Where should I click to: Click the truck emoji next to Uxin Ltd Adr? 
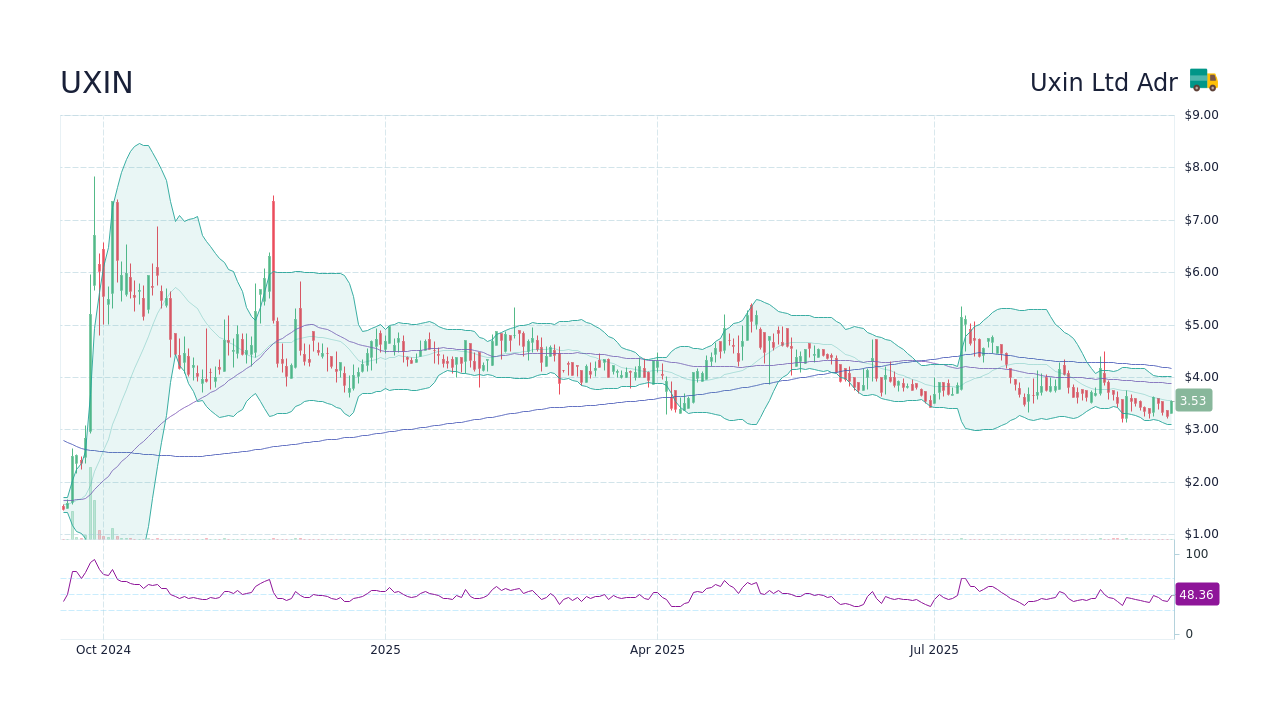pyautogui.click(x=1203, y=81)
